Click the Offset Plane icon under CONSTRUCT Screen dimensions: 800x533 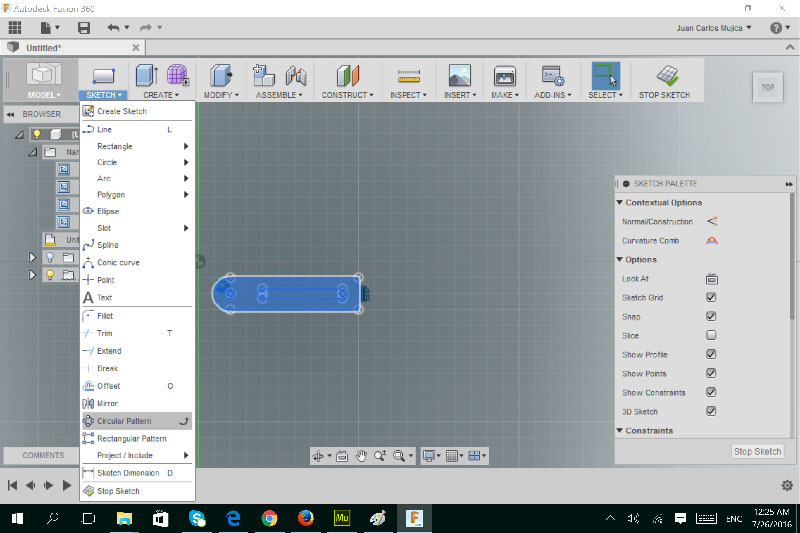pos(348,75)
